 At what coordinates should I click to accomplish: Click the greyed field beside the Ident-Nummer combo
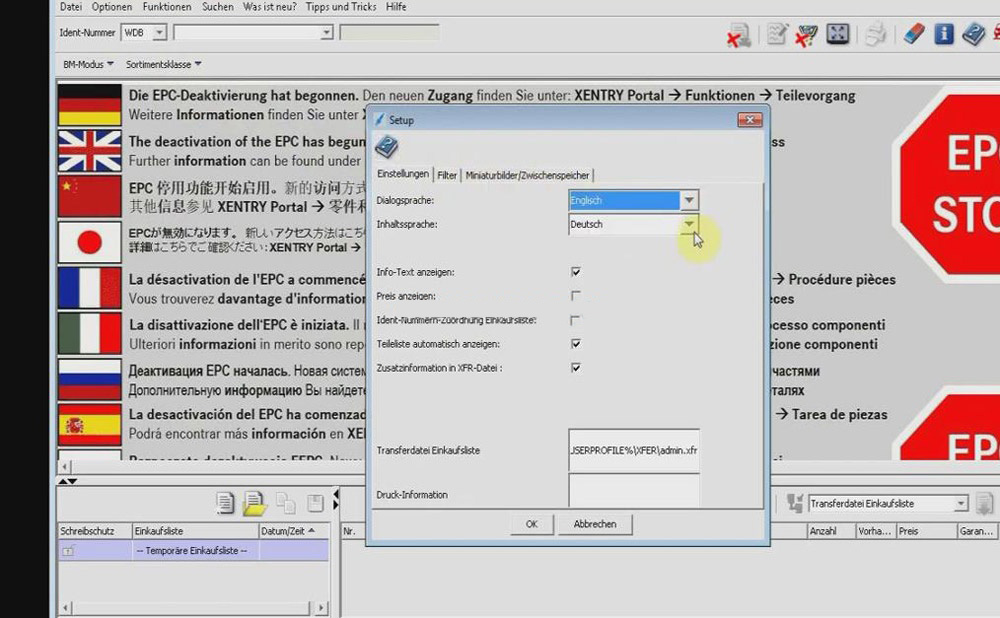pos(390,33)
